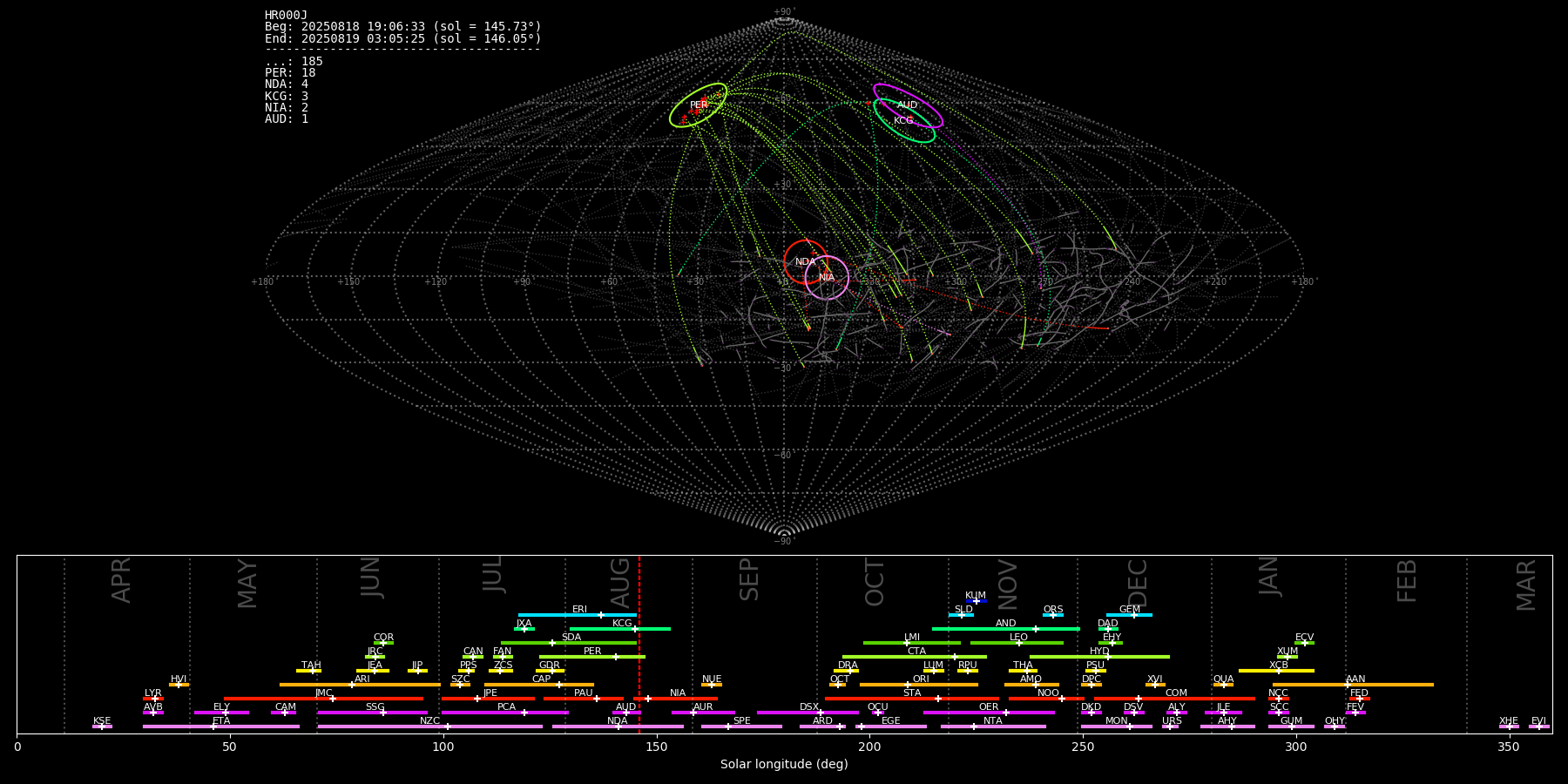Screen dimensions: 1568x784
Task: Click the EVI shower label in timeline
Action: coord(1538,721)
